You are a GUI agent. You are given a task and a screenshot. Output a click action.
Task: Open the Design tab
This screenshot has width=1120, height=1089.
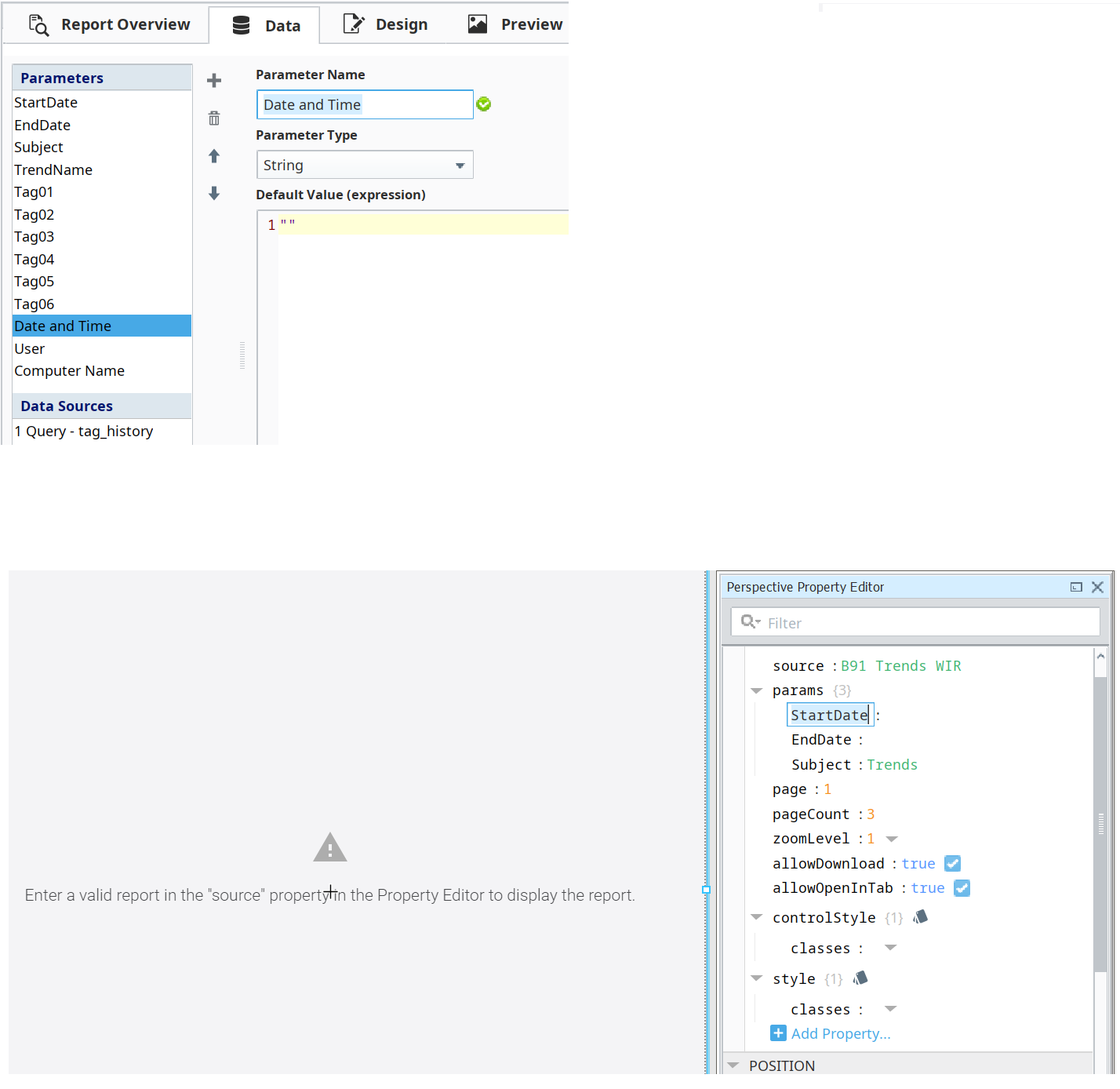385,24
